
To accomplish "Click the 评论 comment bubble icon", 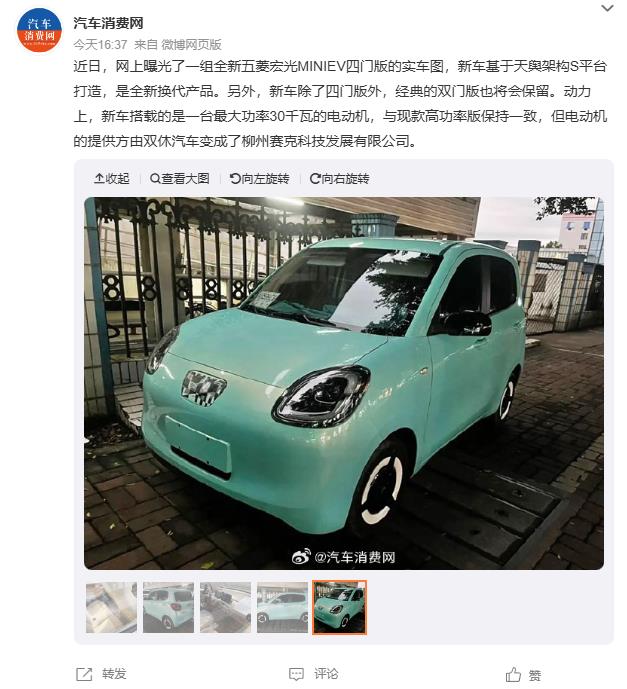I will (297, 674).
